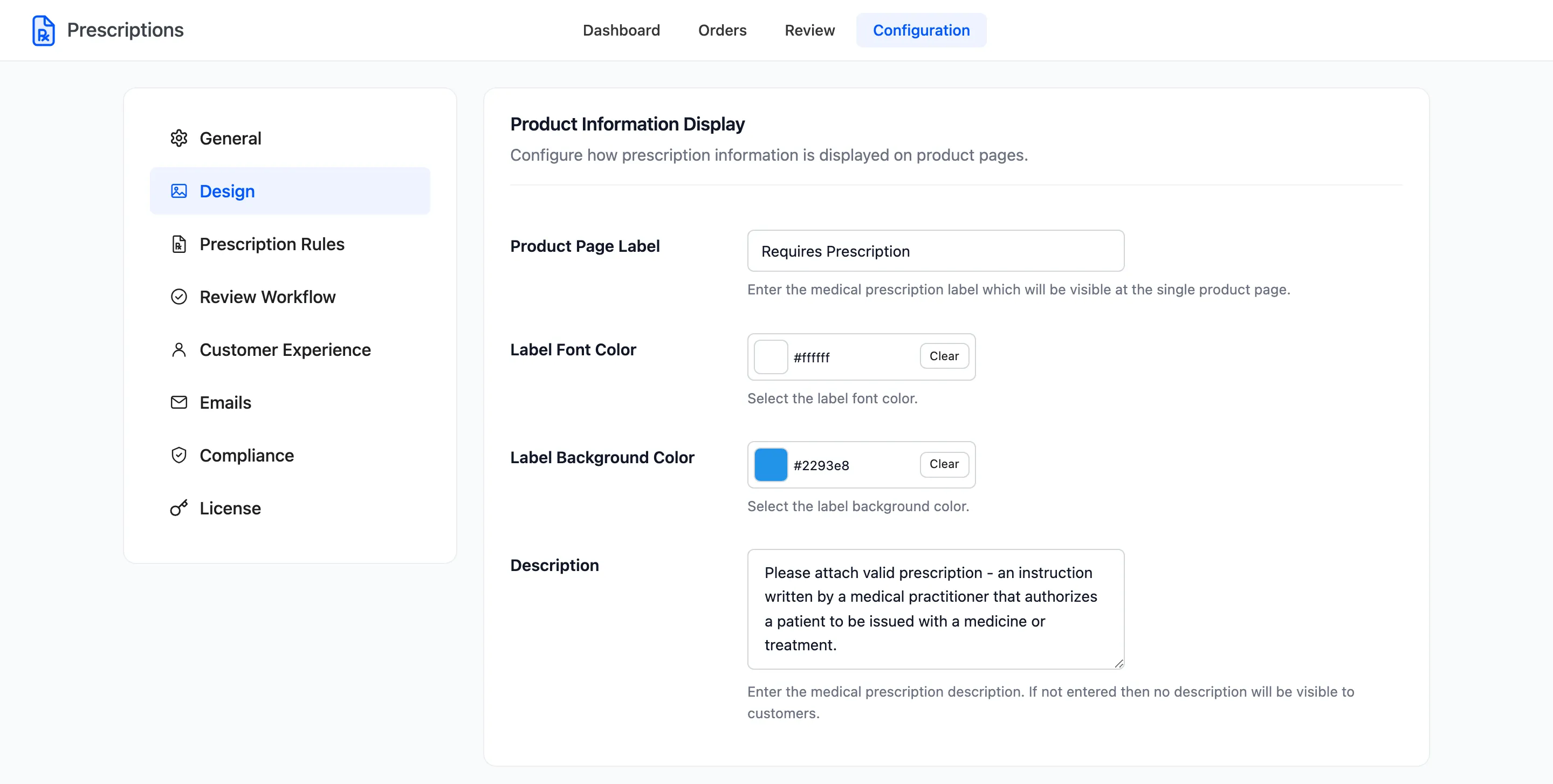Open Prescription Rules settings
The width and height of the screenshot is (1553, 784).
coord(290,244)
